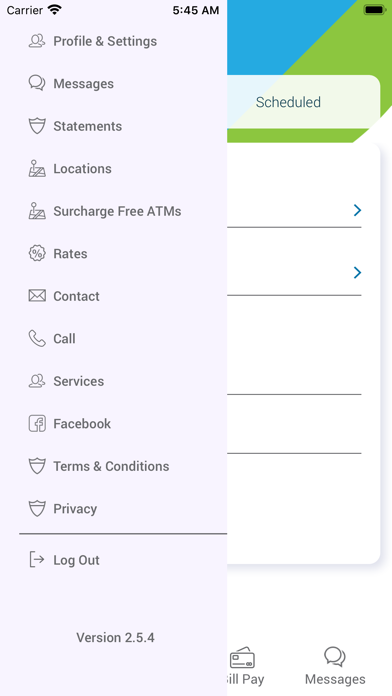Open Terms & Conditions link

113,466
